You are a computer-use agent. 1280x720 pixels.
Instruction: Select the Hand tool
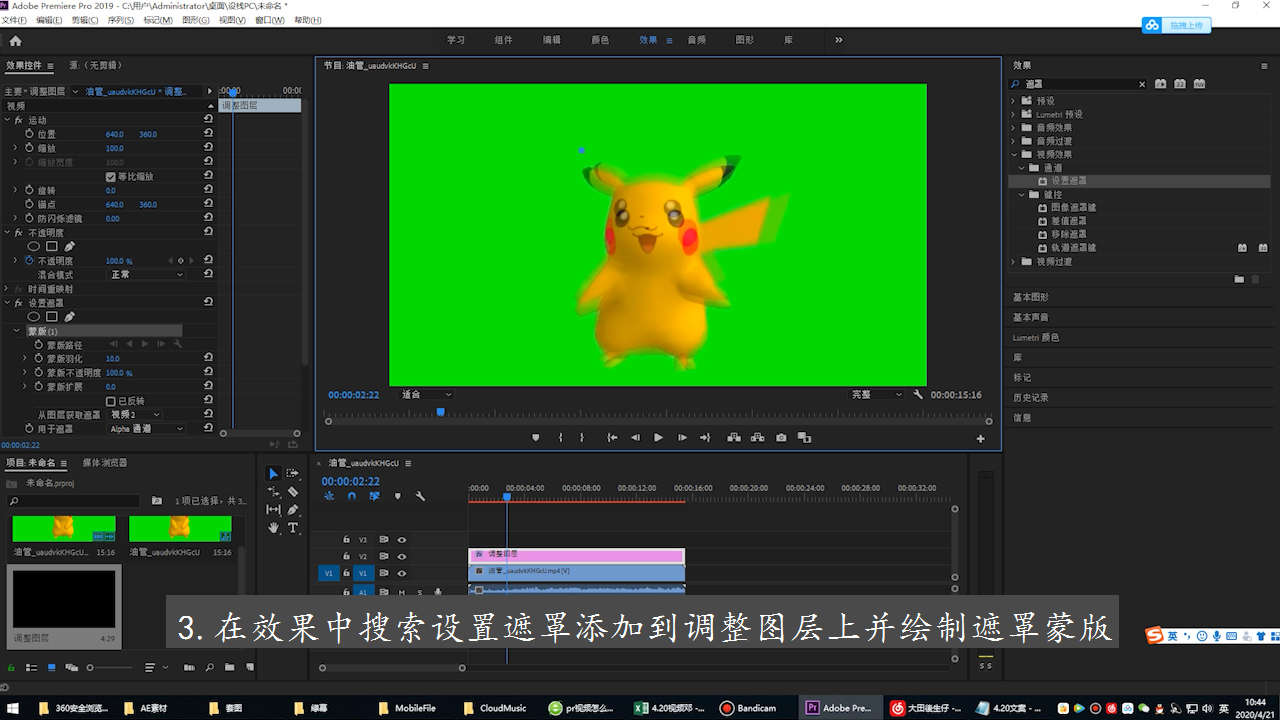coord(273,527)
